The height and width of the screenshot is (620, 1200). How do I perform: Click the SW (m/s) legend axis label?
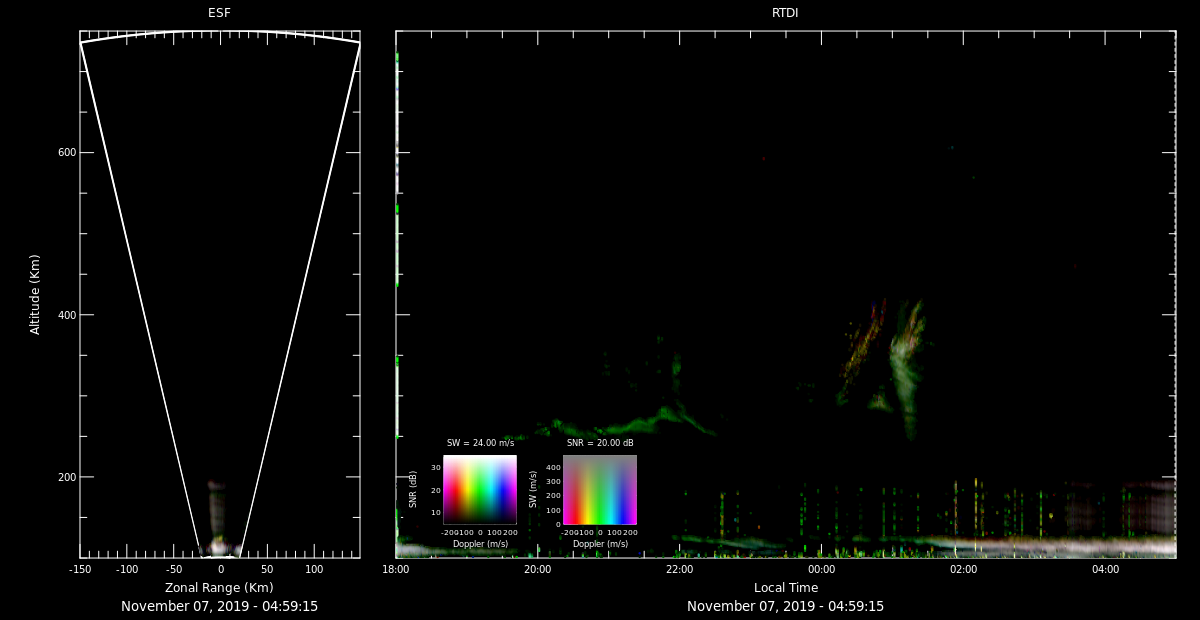532,489
